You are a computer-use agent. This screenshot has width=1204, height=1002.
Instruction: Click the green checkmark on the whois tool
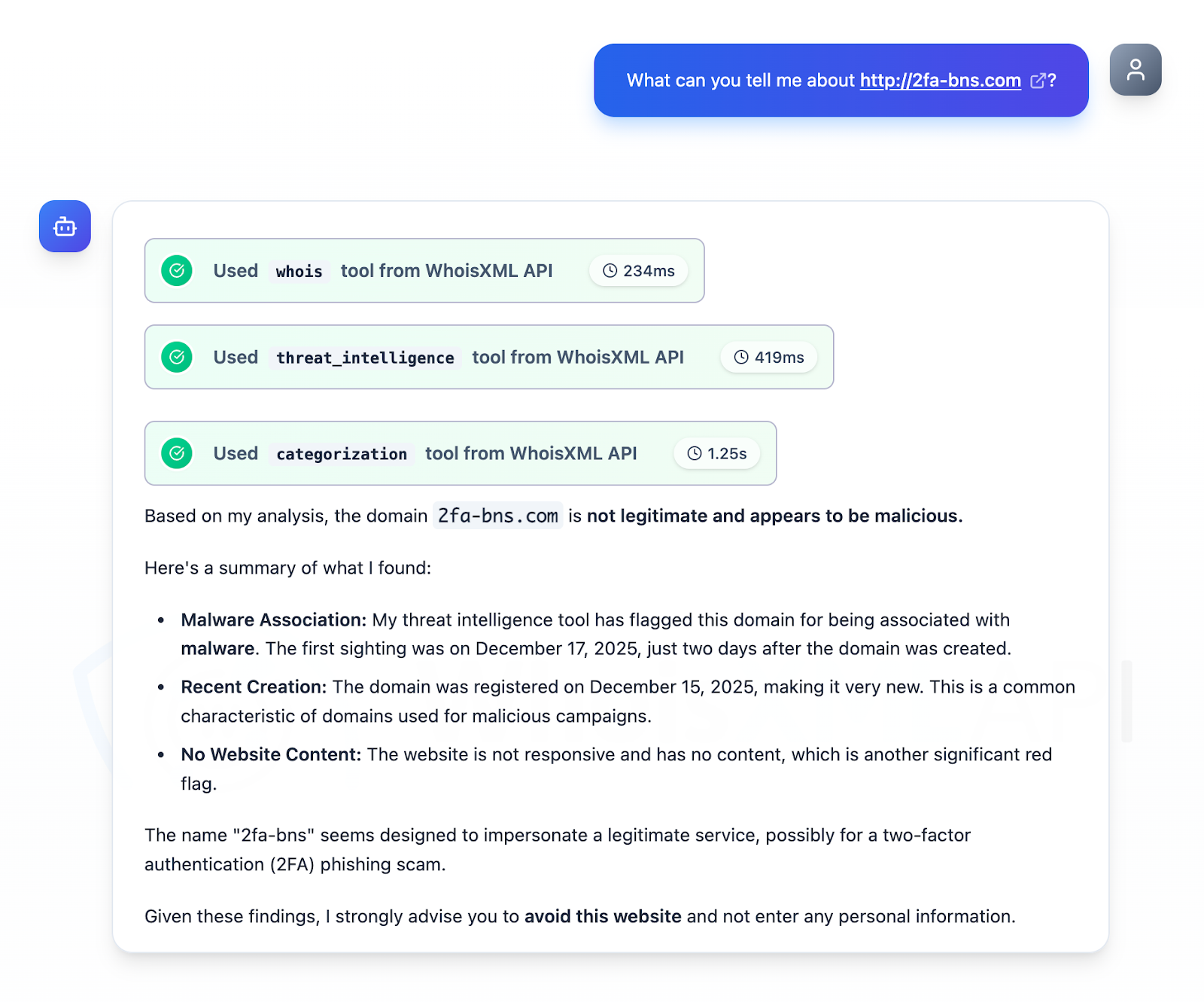(x=177, y=271)
